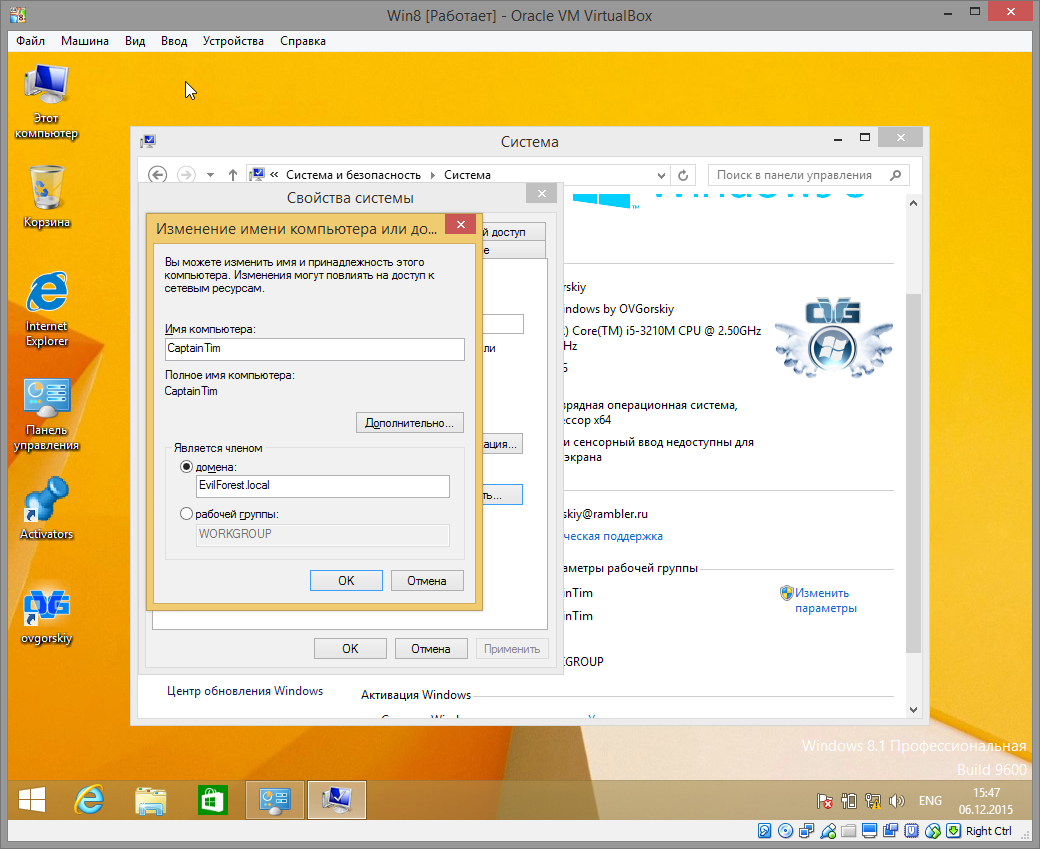
Task: Open the Справка menu
Action: tap(302, 40)
